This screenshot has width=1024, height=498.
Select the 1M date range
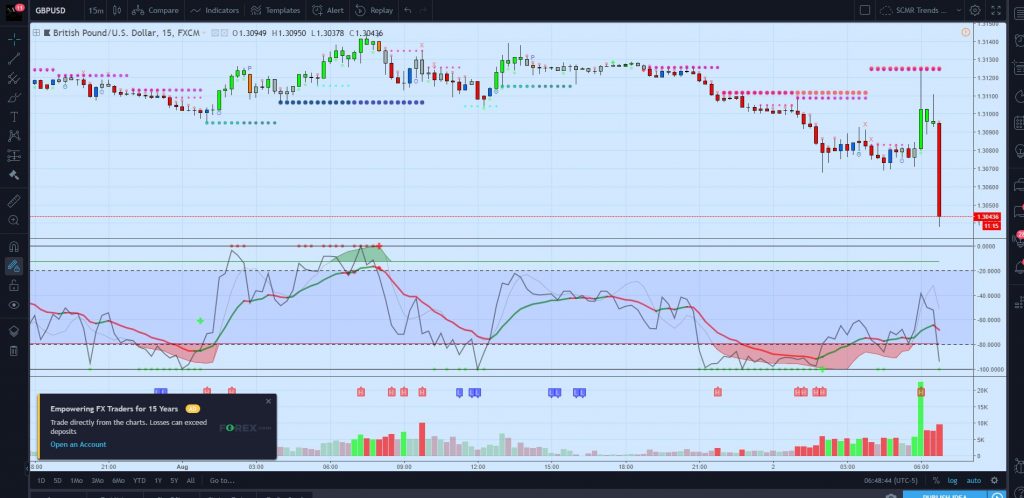tap(75, 481)
